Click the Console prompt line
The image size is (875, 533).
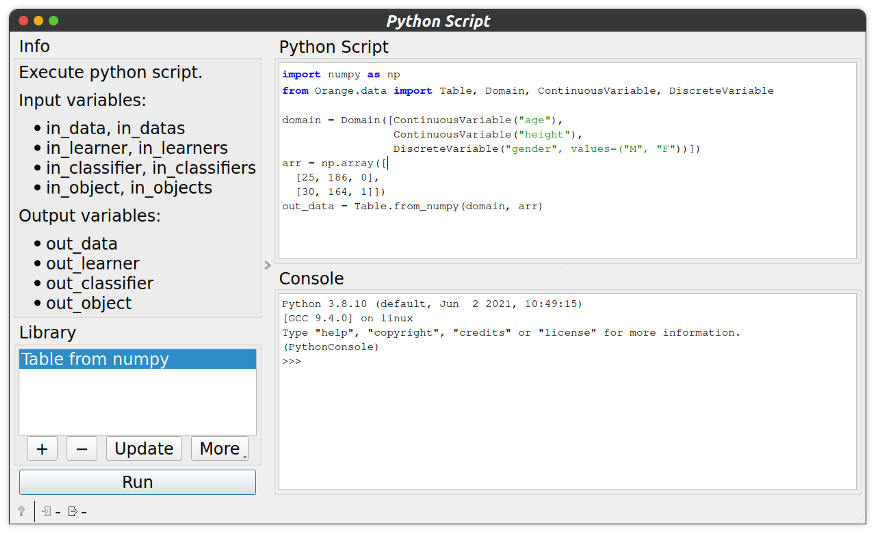292,361
